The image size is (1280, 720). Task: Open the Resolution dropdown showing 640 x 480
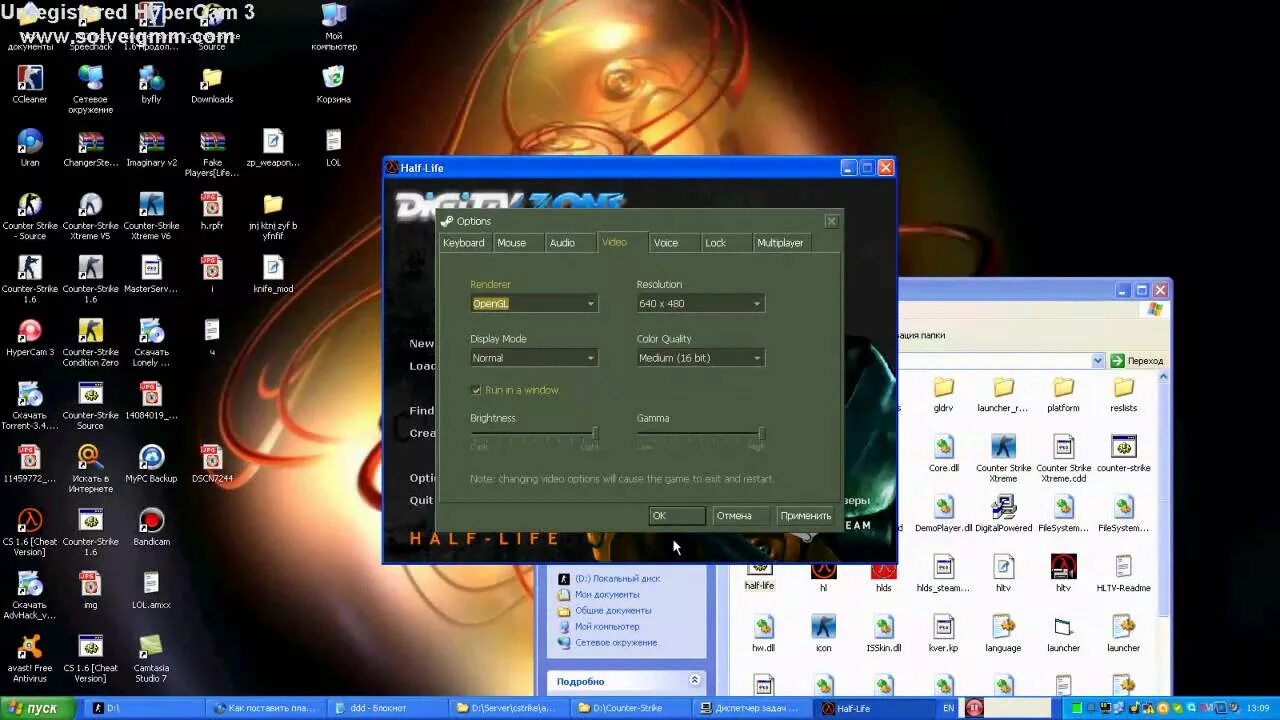(x=700, y=303)
